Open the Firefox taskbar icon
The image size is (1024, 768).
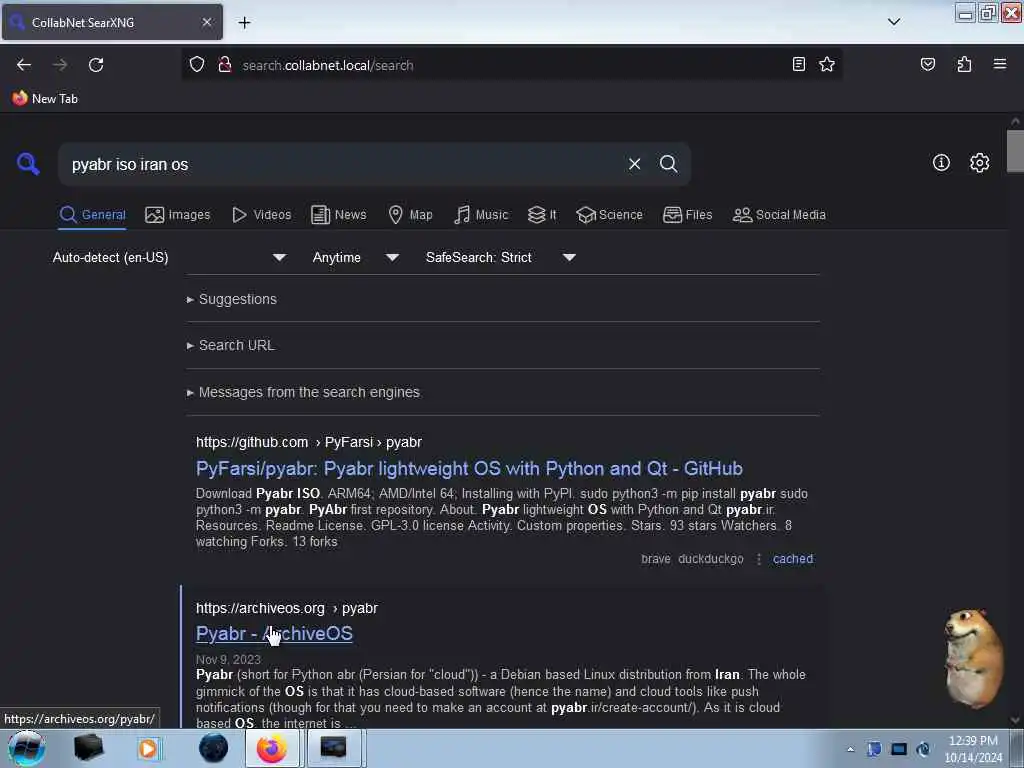[x=272, y=748]
